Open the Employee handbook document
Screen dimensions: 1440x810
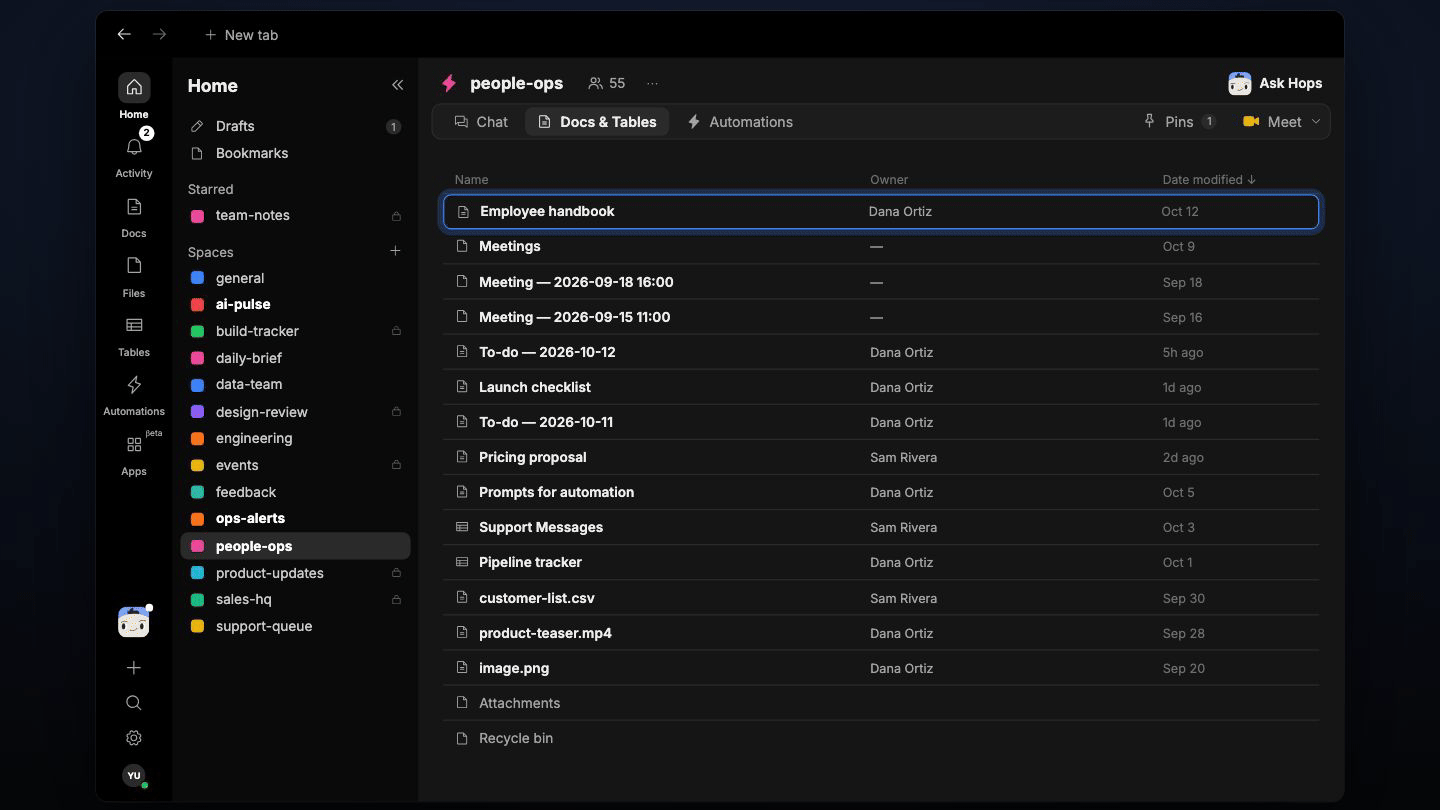881,211
